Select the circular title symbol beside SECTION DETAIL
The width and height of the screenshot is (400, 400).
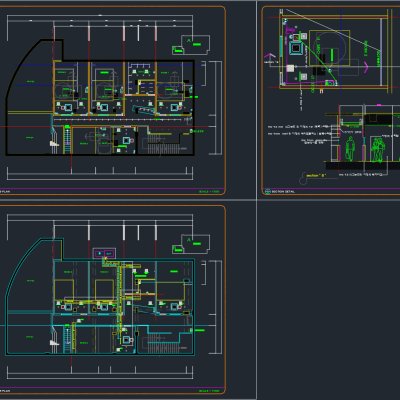tap(267, 191)
